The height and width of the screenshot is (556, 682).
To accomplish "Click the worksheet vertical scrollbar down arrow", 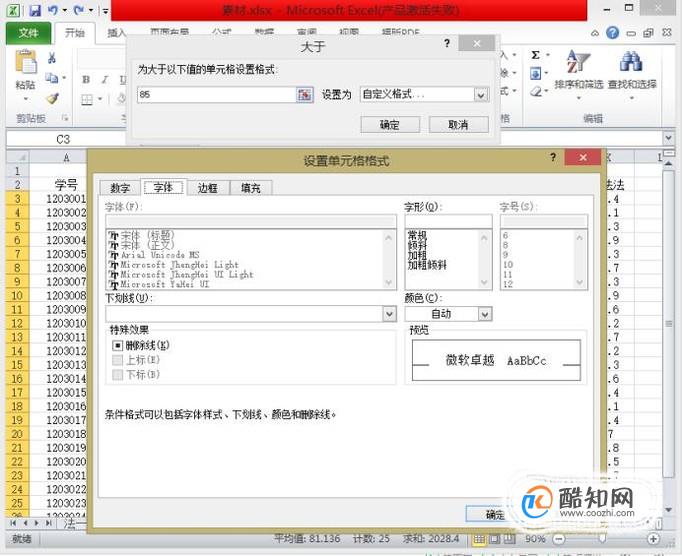I will point(668,509).
